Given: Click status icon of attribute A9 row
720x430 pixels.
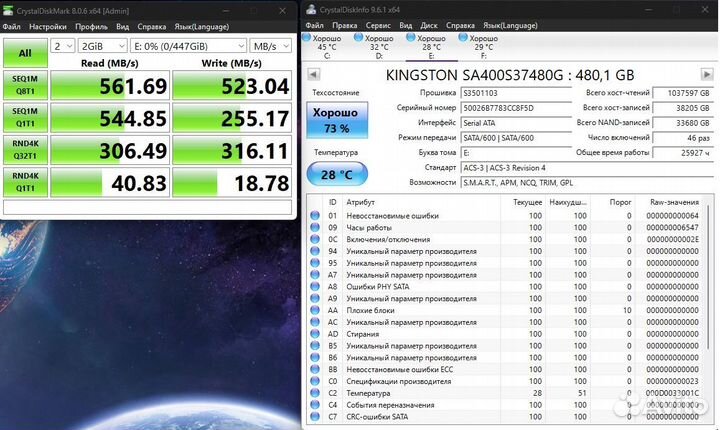Looking at the screenshot, I should coord(315,298).
